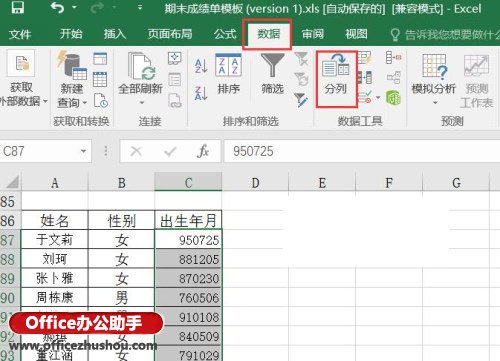Switch to the 审阅 tab
Image resolution: width=500 pixels, height=361 pixels.
pos(312,34)
